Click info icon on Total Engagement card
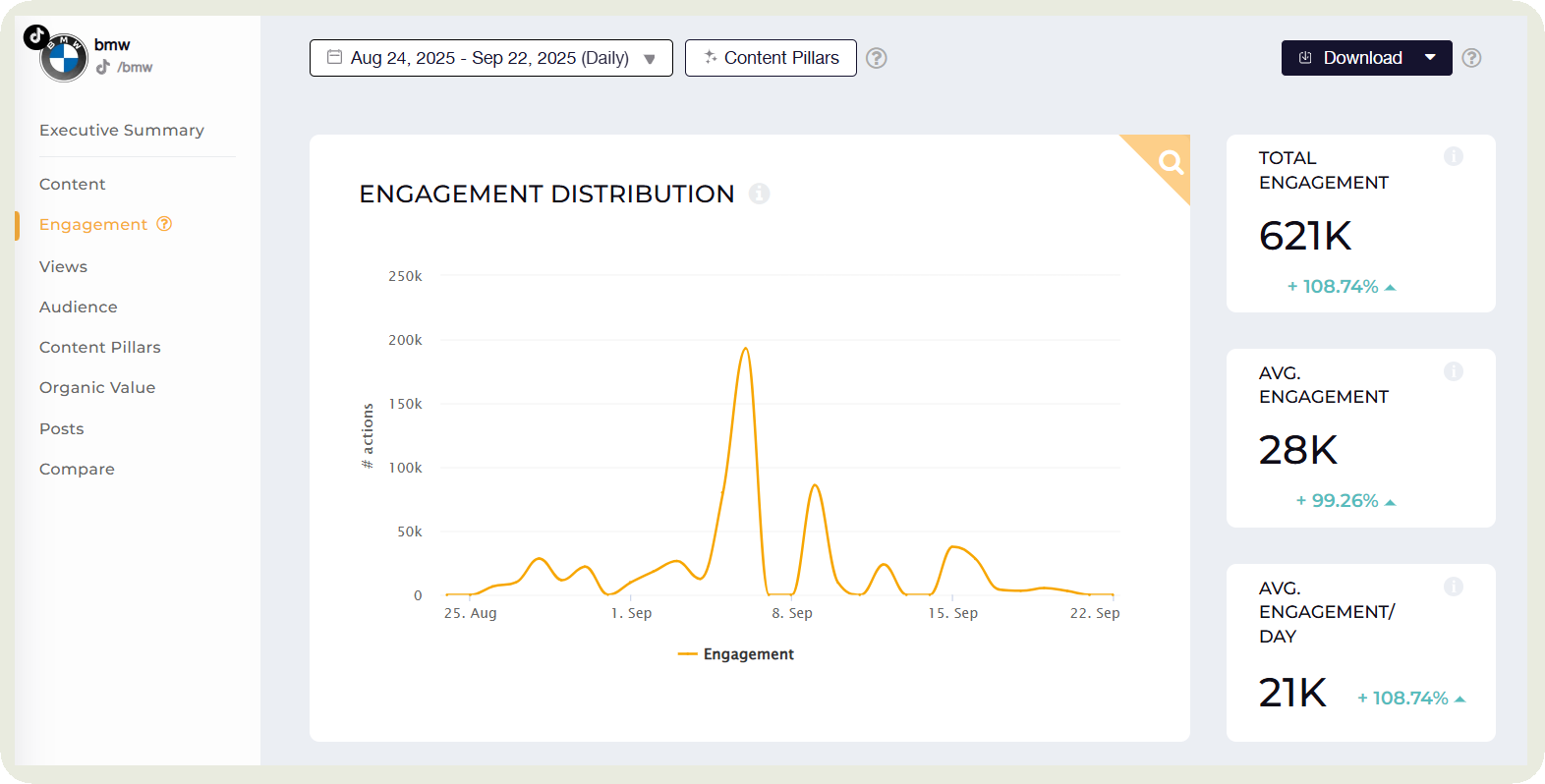This screenshot has width=1545, height=784. [x=1453, y=157]
